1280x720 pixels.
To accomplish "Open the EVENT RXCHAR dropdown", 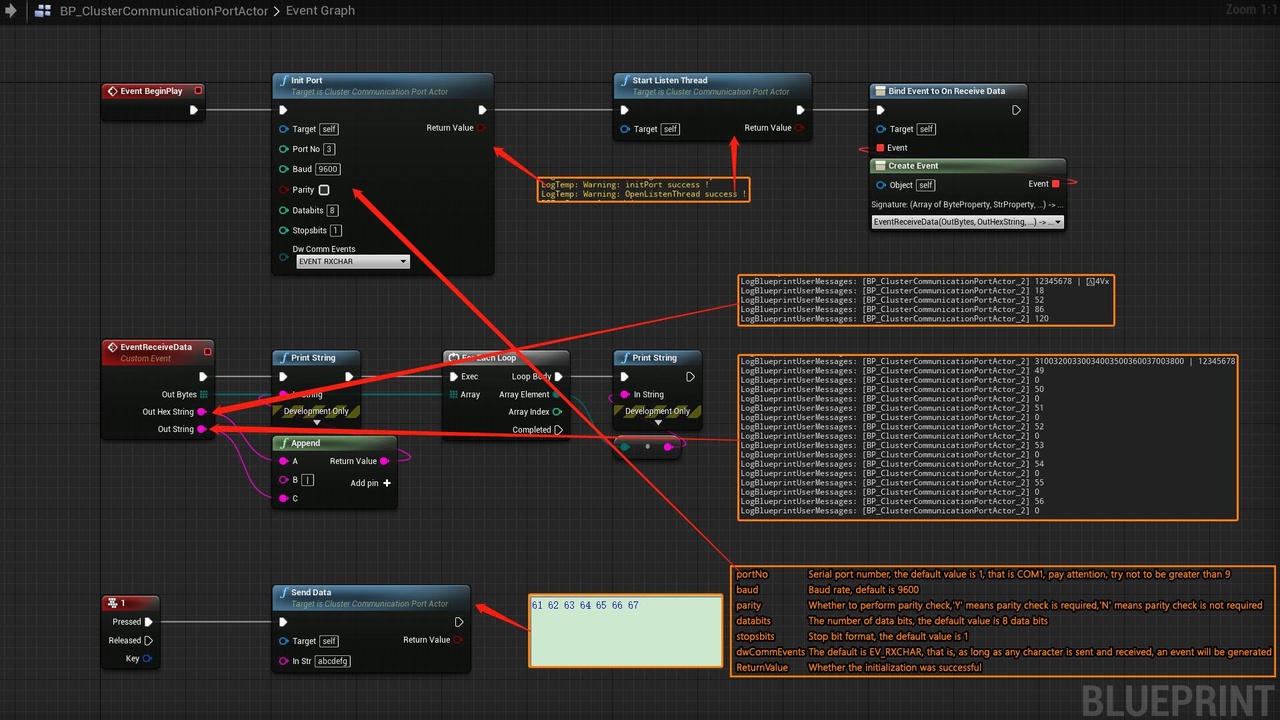I will pos(353,261).
